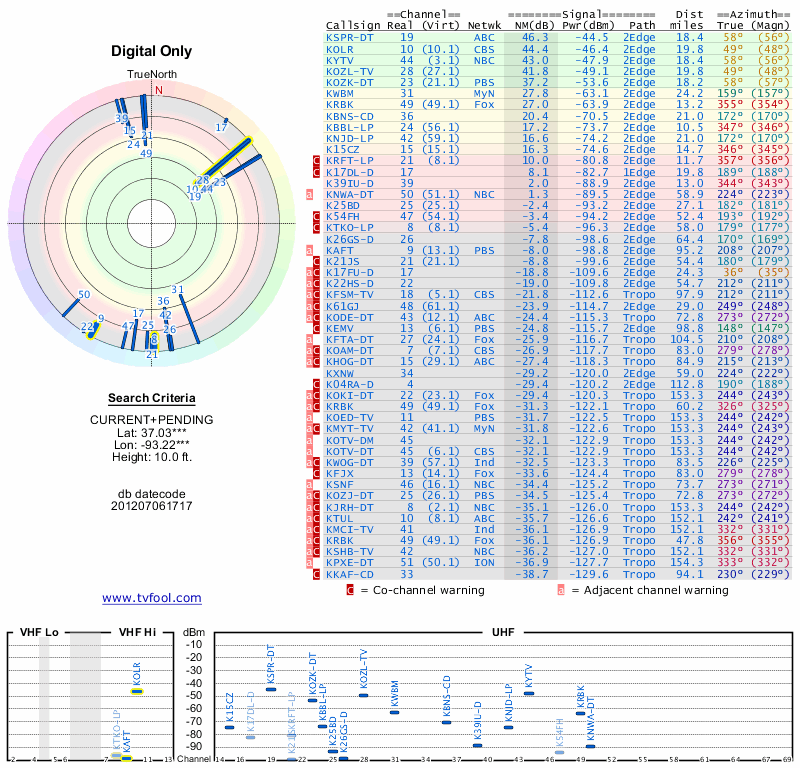Viewport: 800px width, 768px height.
Task: Click the co-channel C badge beside K04RA-D
Action: click(316, 384)
